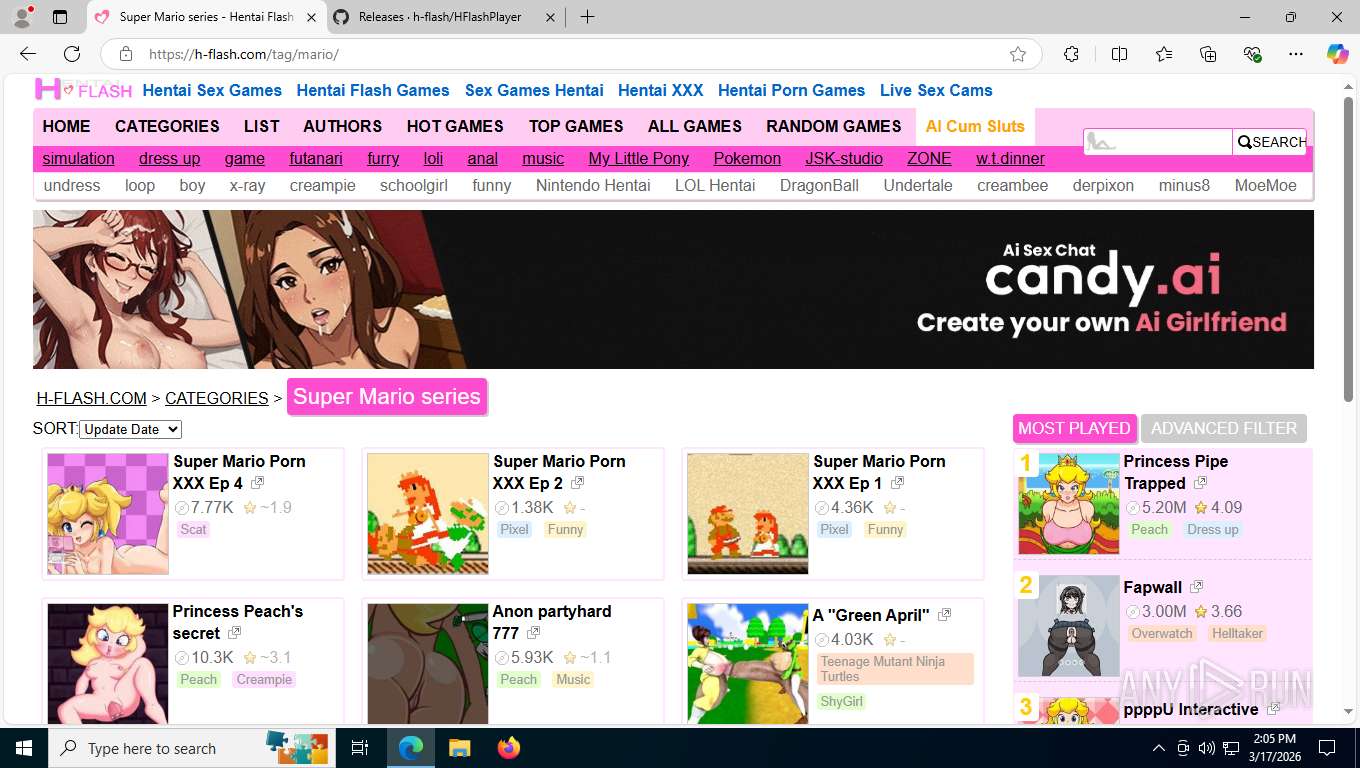Screen dimensions: 1360x768
Task: Close the Releases HFlashPlayer tab
Action: click(551, 17)
